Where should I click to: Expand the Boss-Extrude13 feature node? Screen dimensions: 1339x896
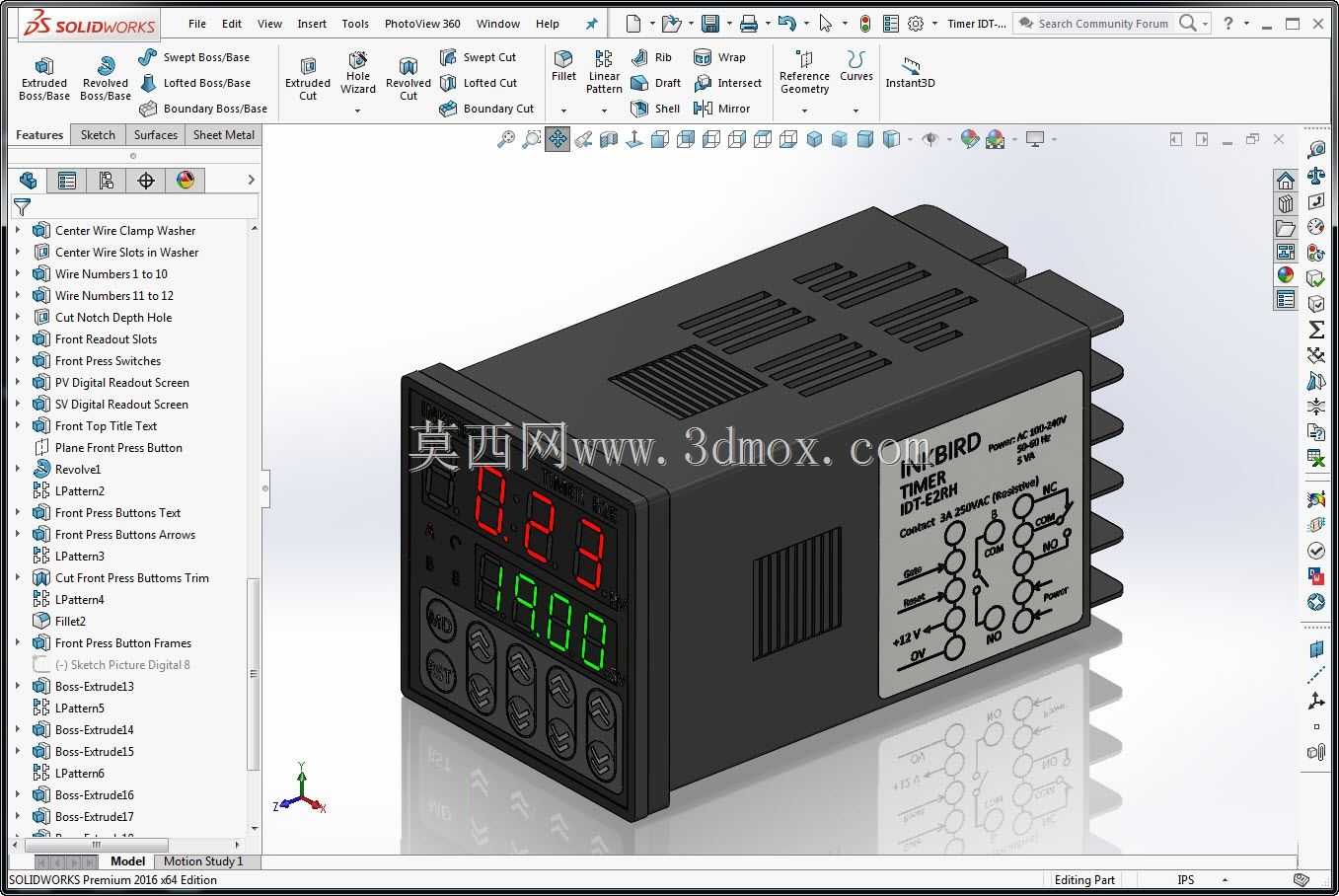coord(18,687)
